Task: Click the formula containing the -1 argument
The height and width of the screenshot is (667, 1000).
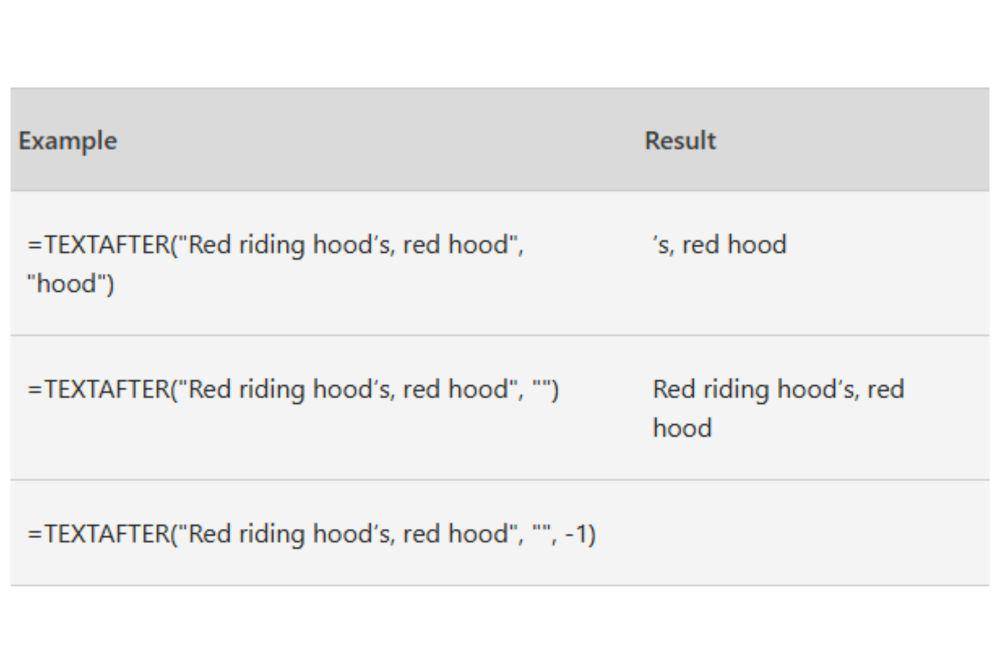Action: 311,534
